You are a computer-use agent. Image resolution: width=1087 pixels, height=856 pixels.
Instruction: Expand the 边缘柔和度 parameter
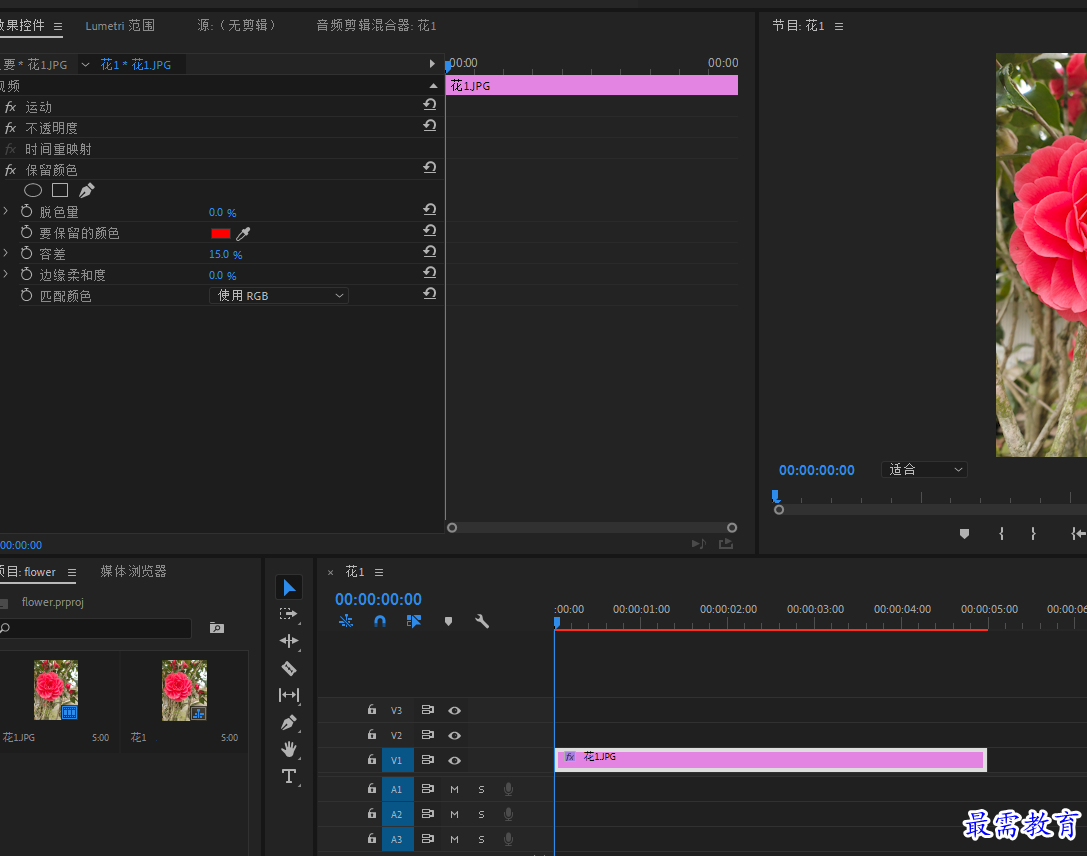pyautogui.click(x=6, y=274)
